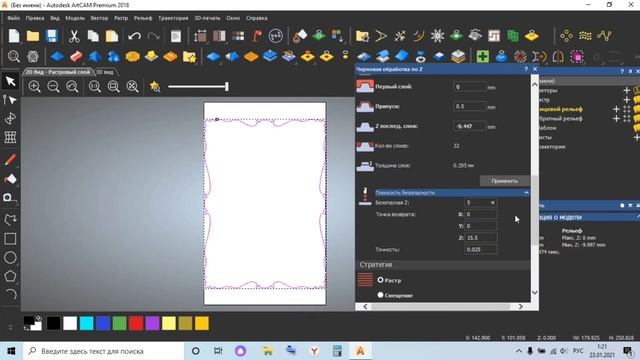
Task: Open the ArtCAM icon in the taskbar
Action: point(360,351)
